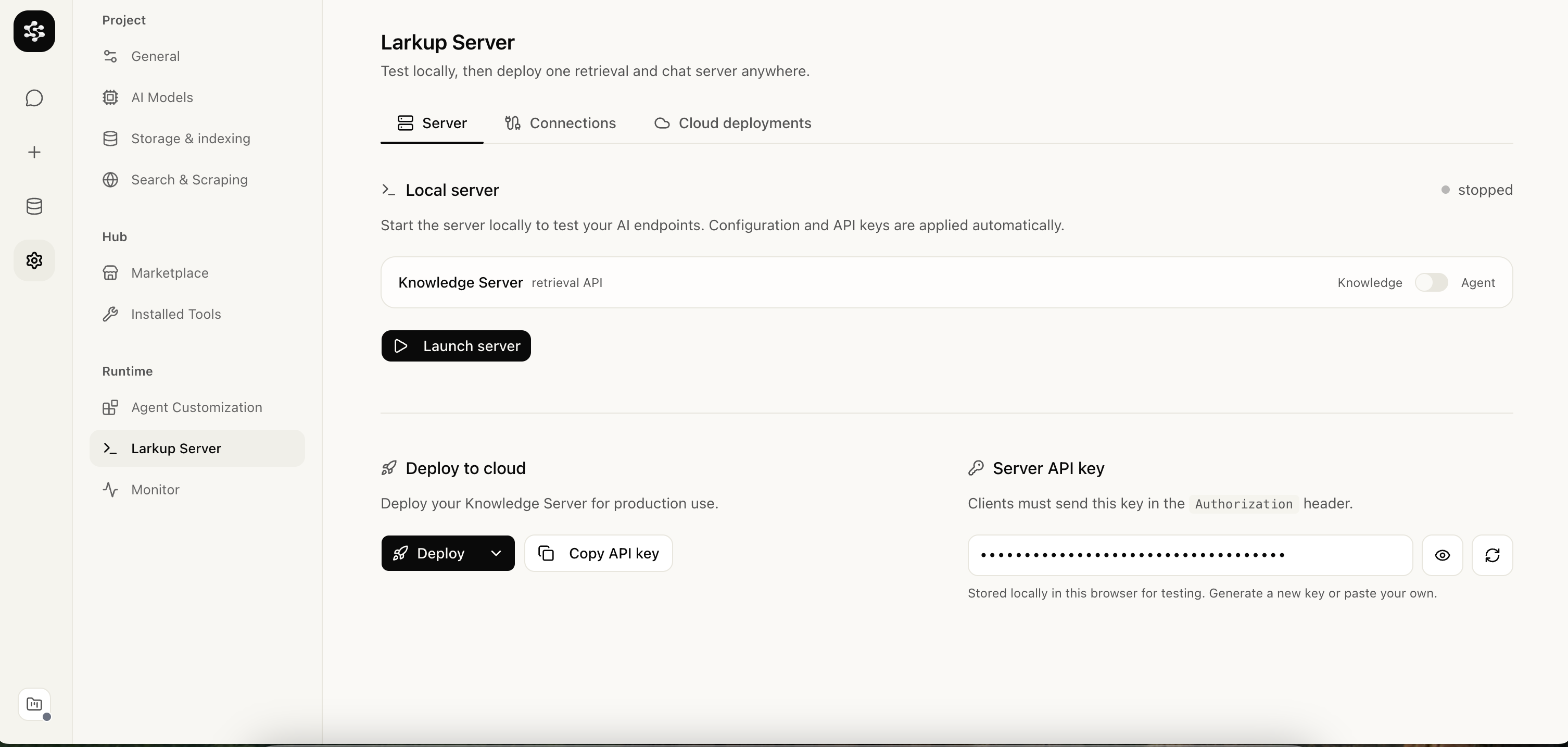
Task: Click the Storage & indexing cylinder icon
Action: (x=110, y=139)
